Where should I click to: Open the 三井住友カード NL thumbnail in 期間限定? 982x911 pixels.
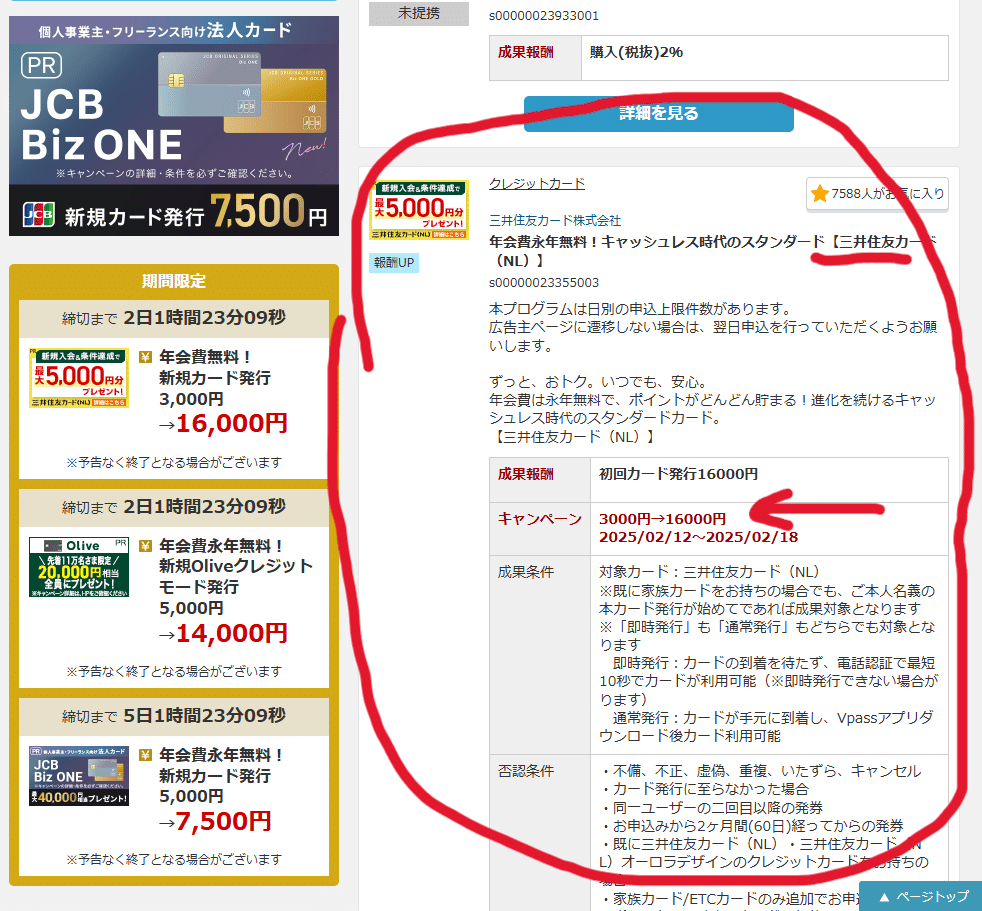tap(79, 378)
